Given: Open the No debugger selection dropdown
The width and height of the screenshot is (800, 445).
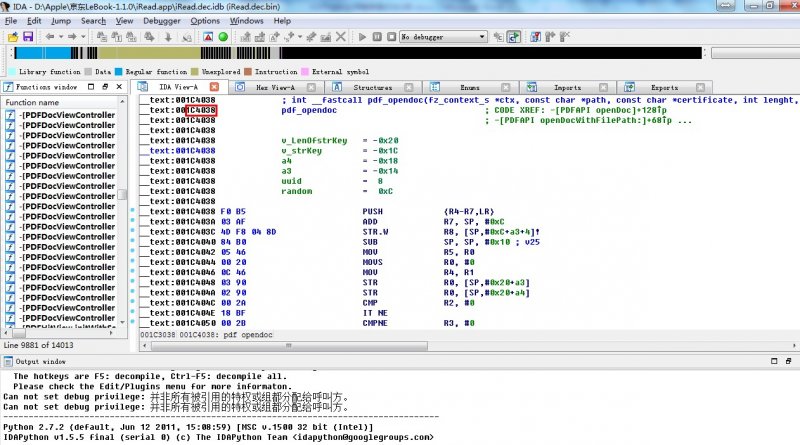Looking at the screenshot, I should (443, 37).
